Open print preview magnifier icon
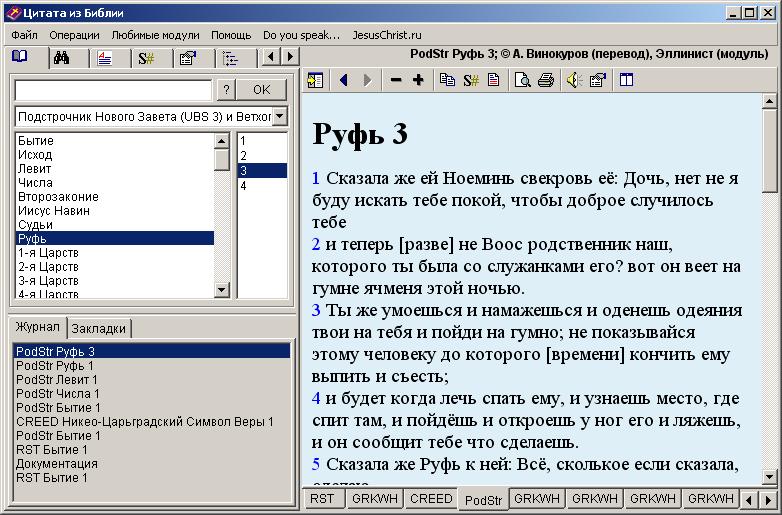The image size is (782, 515). pos(522,81)
